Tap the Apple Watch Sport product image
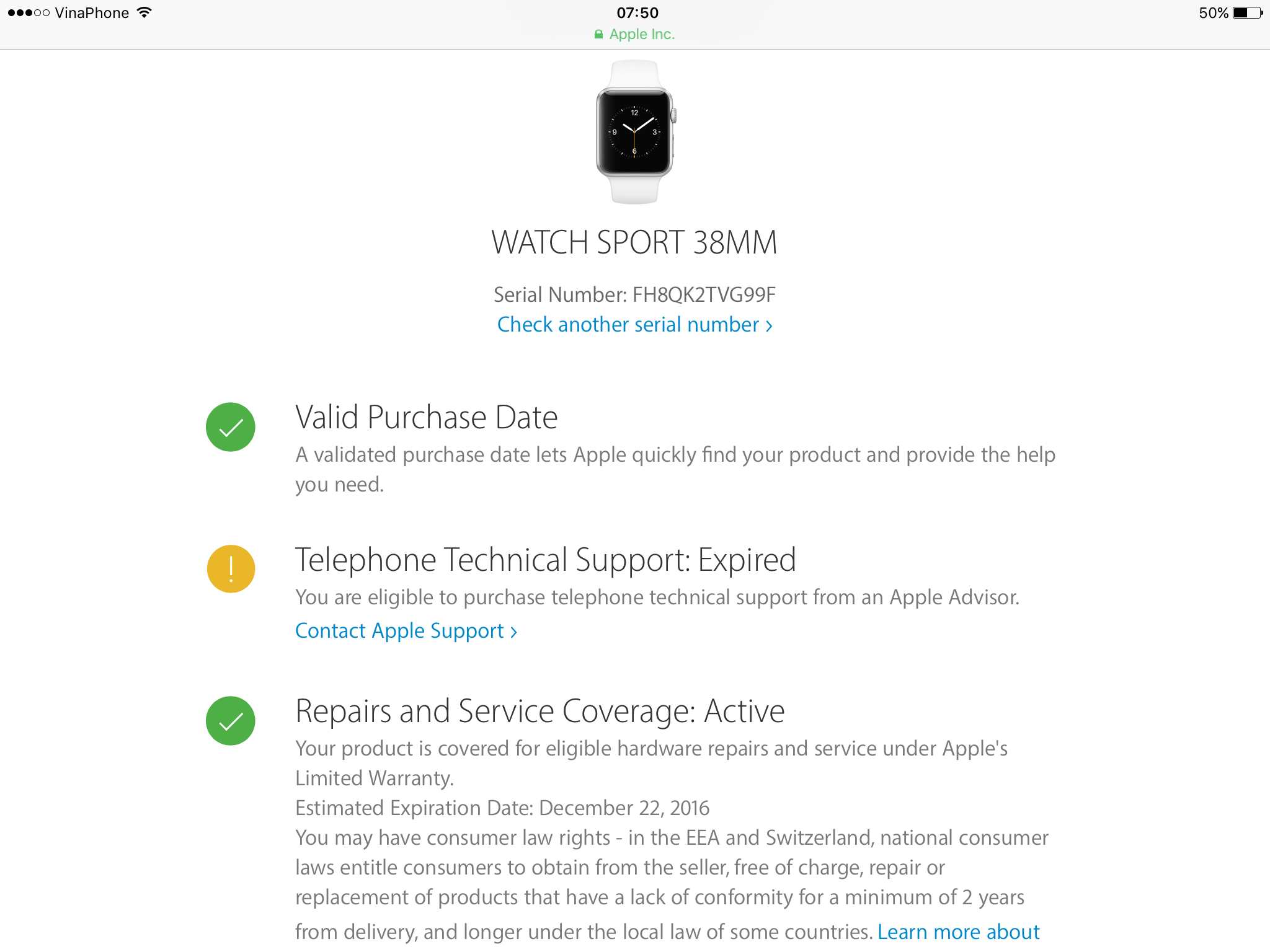This screenshot has width=1270, height=952. pyautogui.click(x=635, y=132)
